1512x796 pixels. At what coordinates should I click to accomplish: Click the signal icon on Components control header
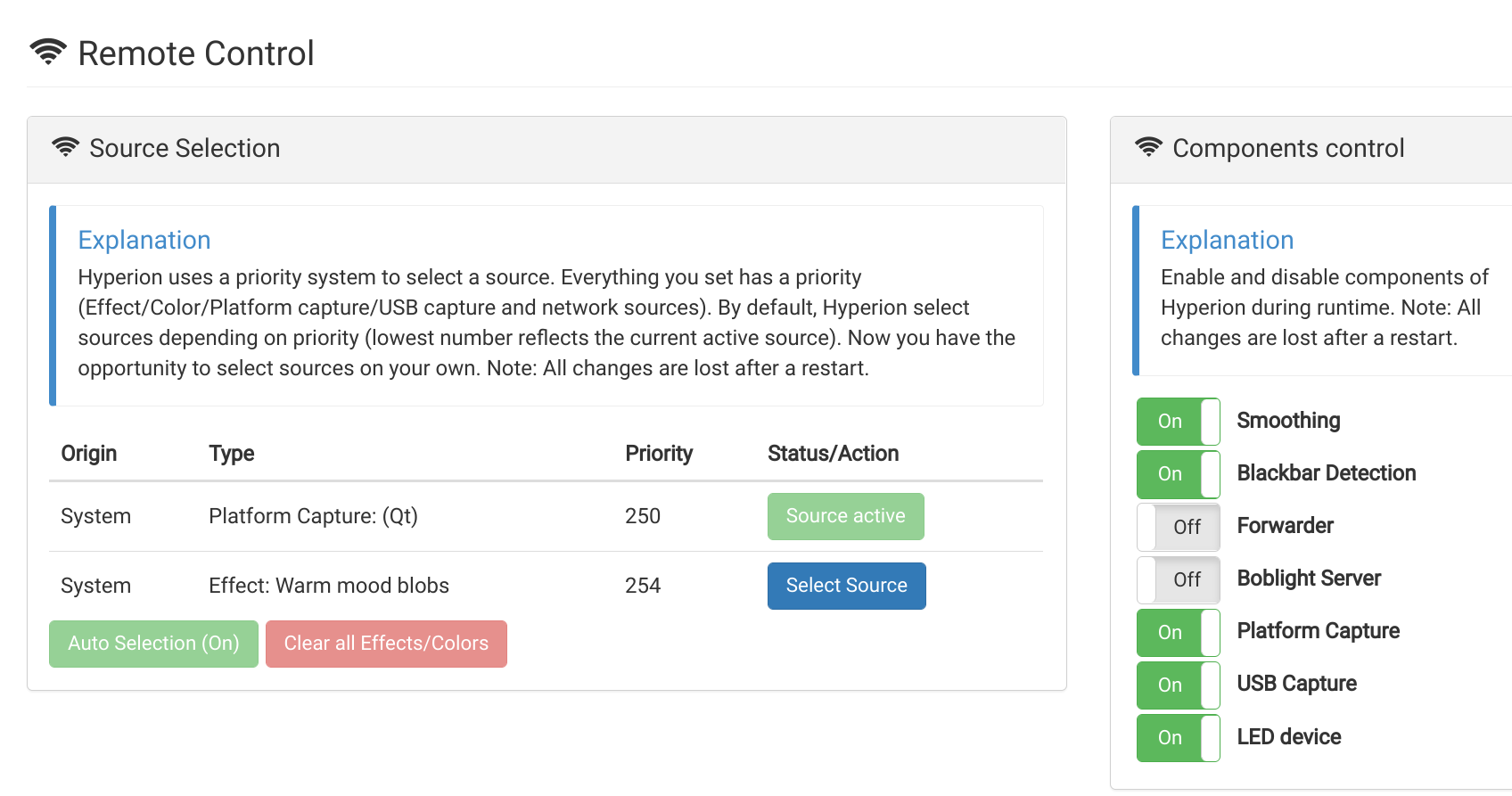1148,147
